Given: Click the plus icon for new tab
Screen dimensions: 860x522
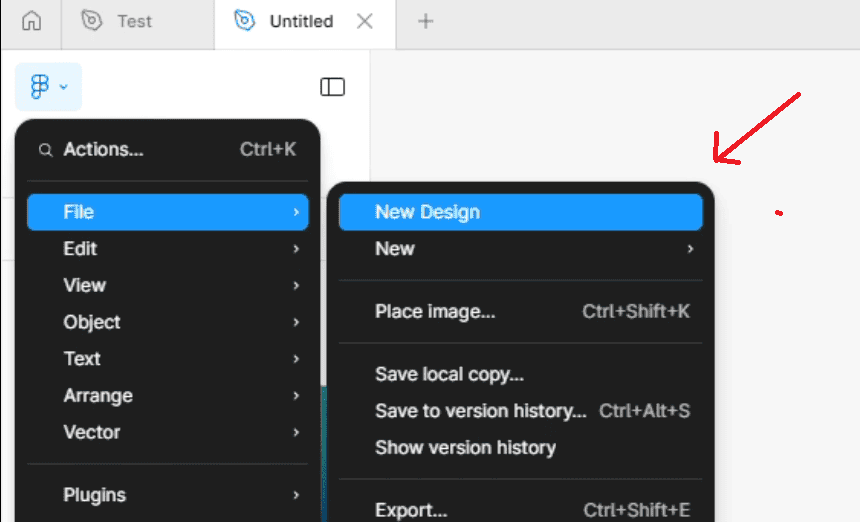Looking at the screenshot, I should click(x=426, y=21).
